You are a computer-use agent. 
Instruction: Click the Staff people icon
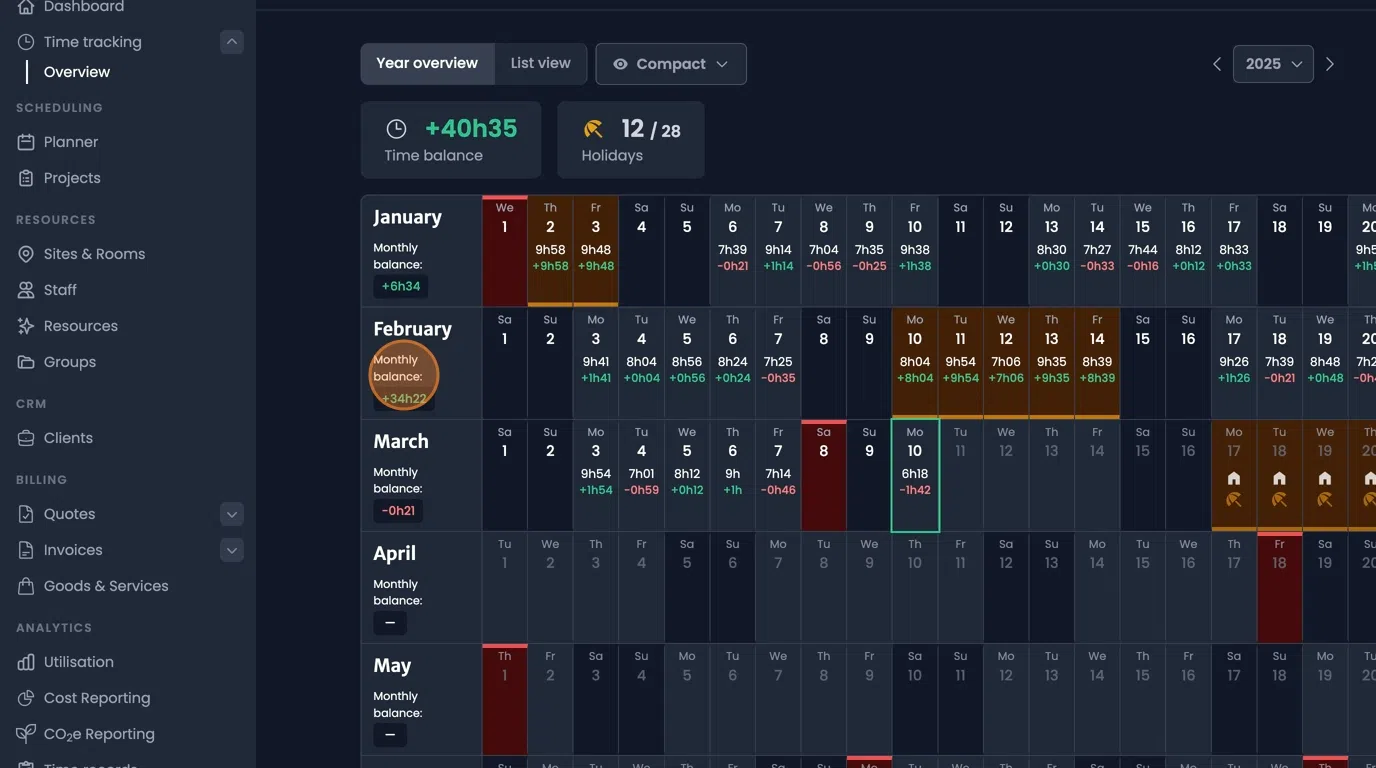click(x=24, y=289)
